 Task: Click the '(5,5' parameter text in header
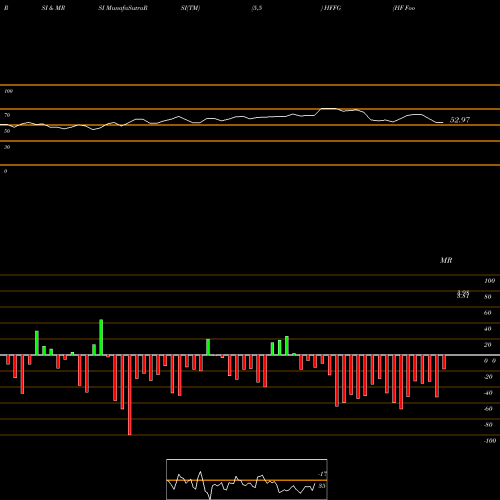click(x=257, y=8)
